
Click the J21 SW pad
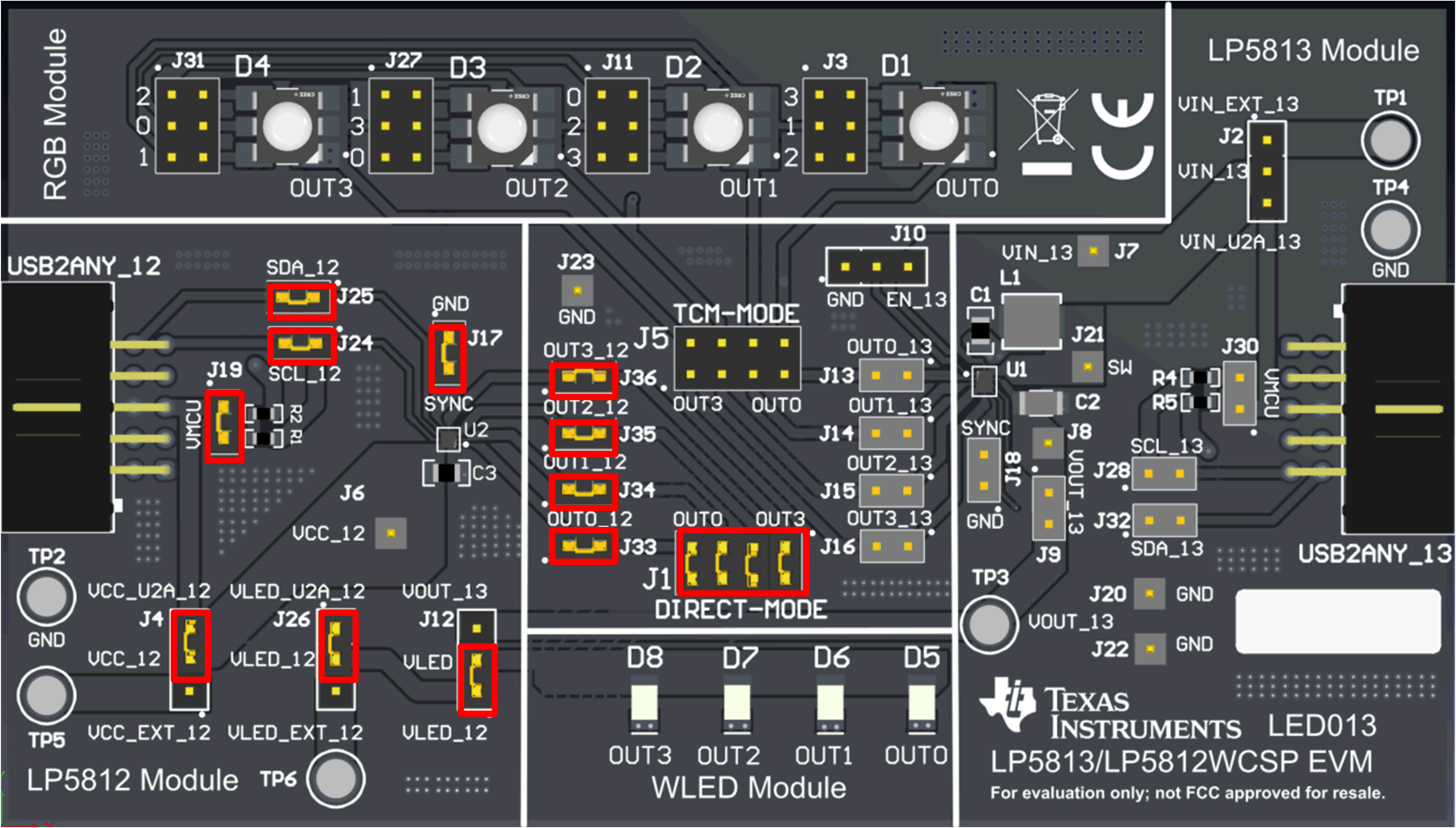(x=1087, y=367)
